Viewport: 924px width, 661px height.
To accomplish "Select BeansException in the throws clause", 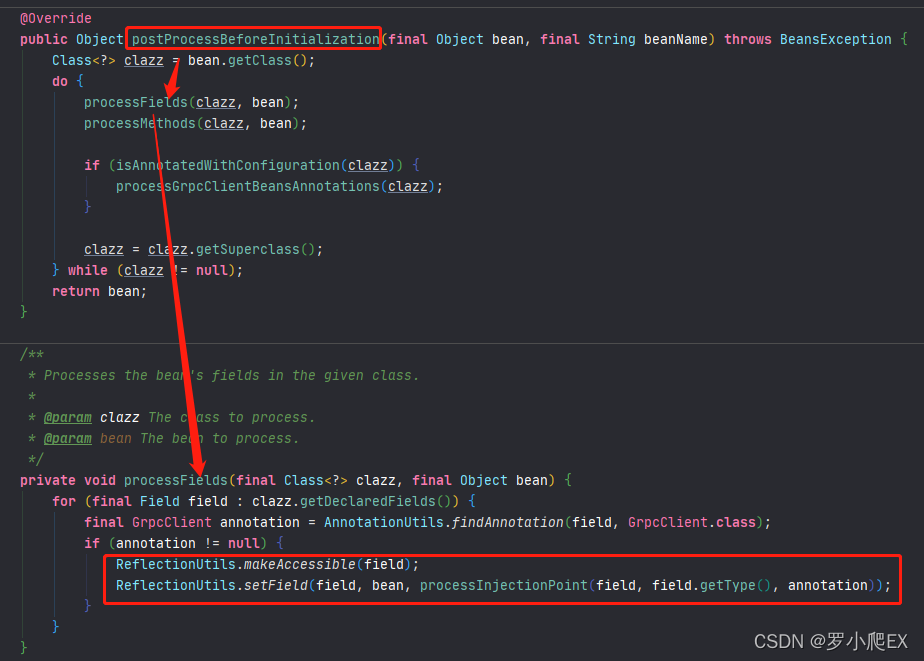I will click(x=835, y=38).
